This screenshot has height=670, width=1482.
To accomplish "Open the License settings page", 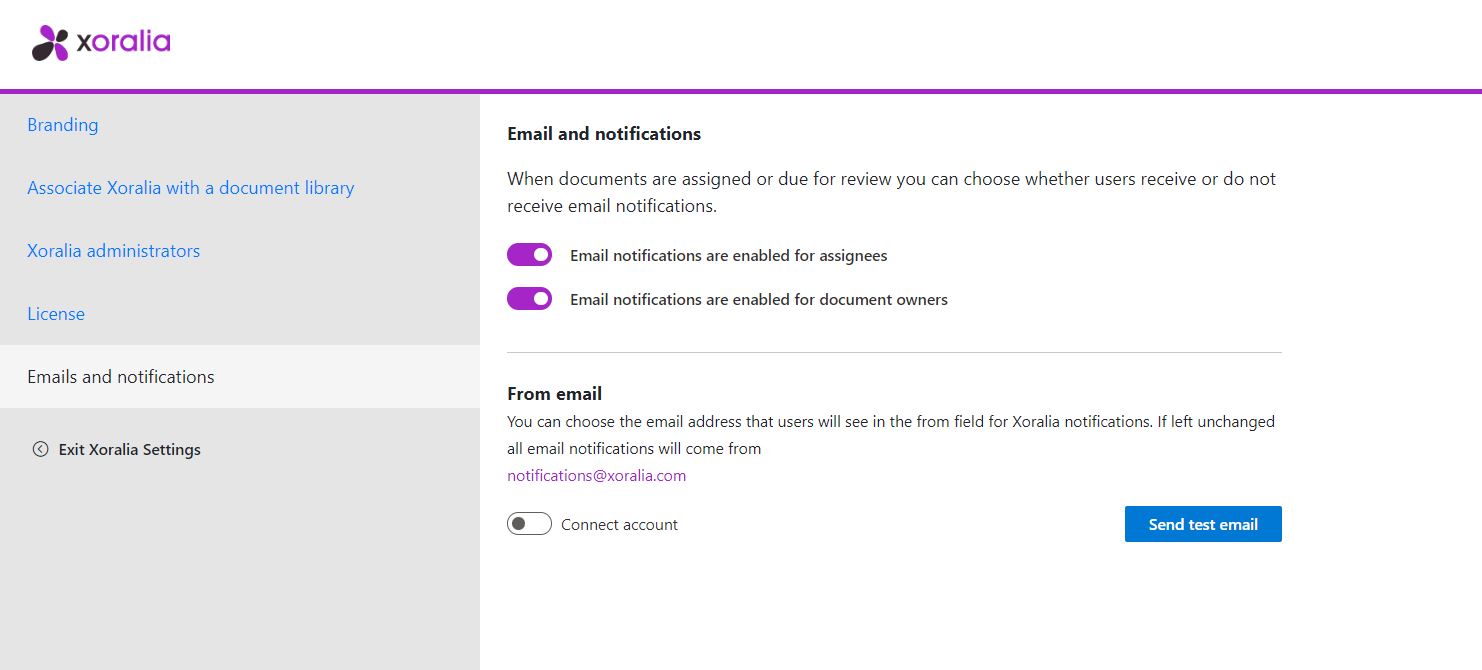I will (x=56, y=314).
